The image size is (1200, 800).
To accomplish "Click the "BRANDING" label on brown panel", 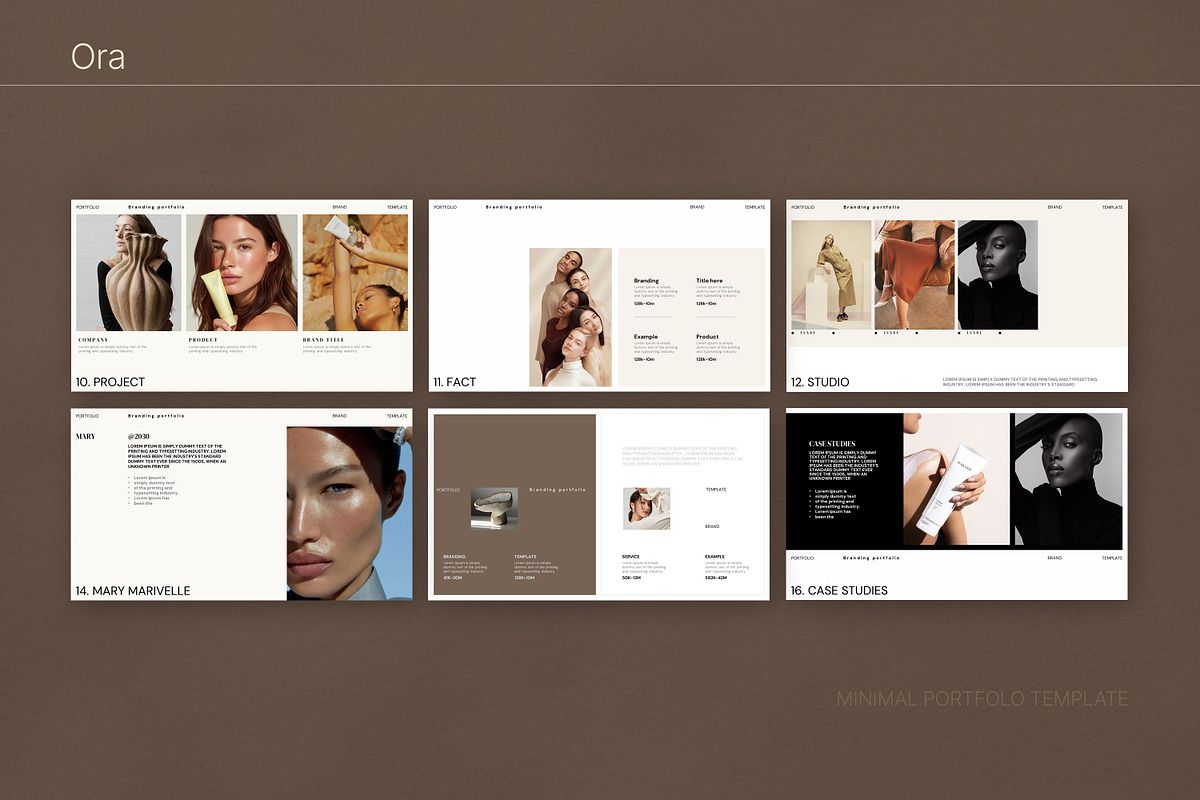I will coord(454,557).
